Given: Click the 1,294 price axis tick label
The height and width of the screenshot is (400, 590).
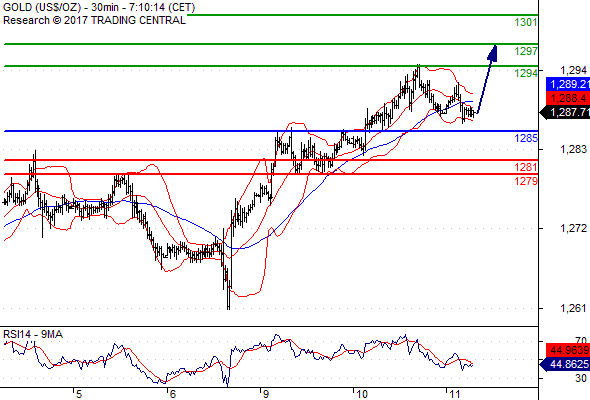Looking at the screenshot, I should coord(573,70).
